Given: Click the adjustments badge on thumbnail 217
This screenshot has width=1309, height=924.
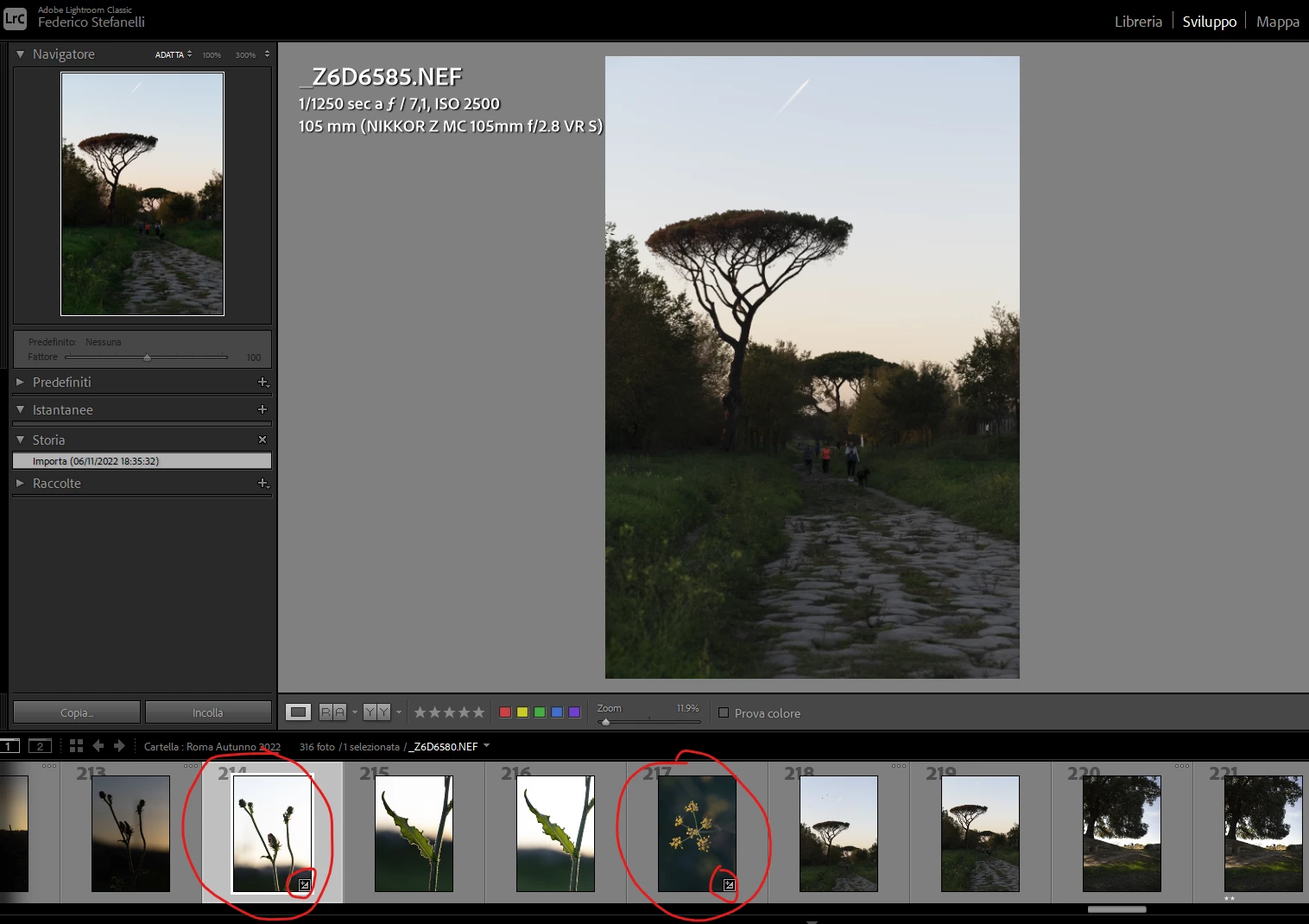Looking at the screenshot, I should 729,884.
